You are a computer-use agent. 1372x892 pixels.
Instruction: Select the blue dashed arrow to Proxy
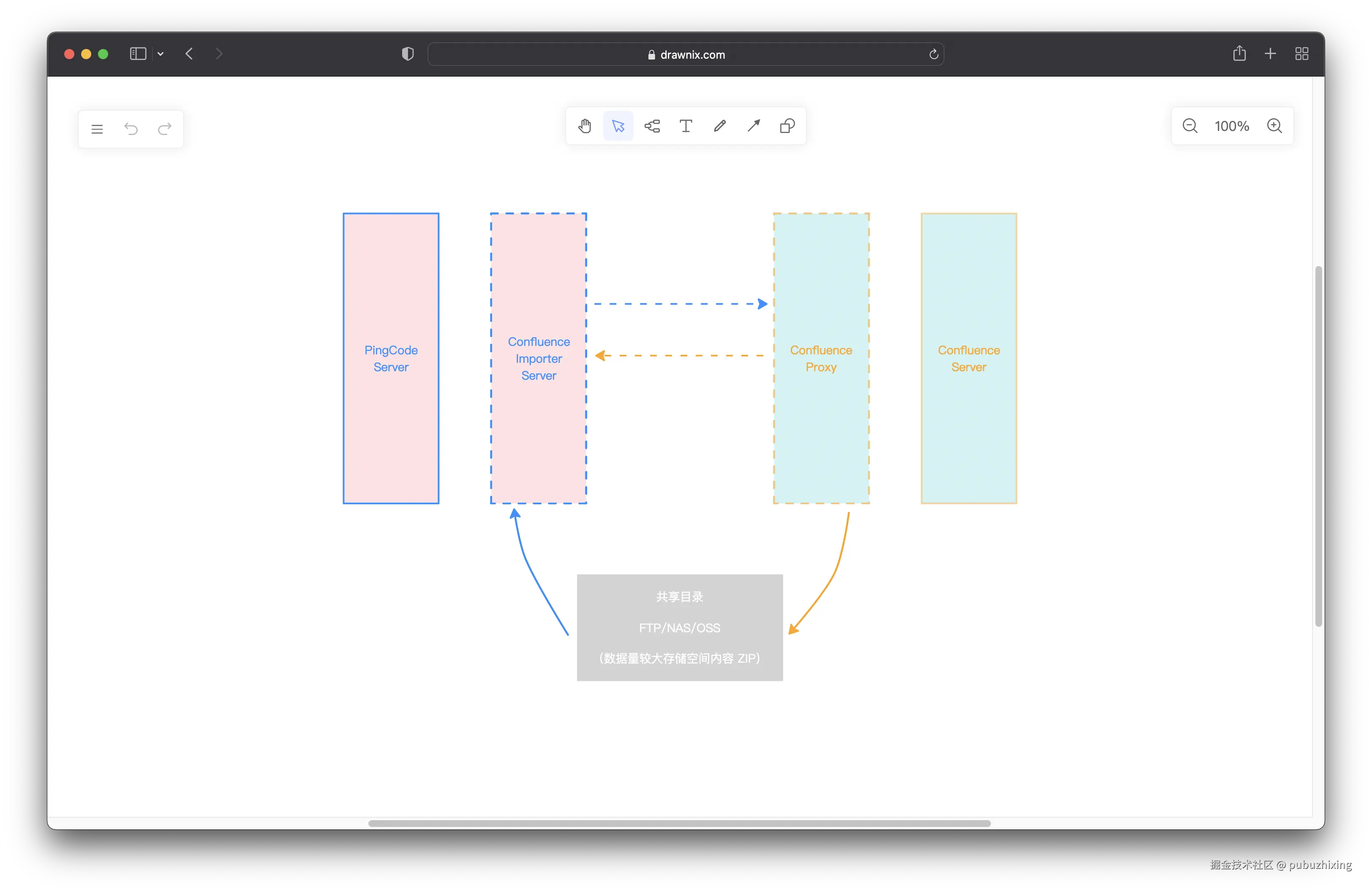[680, 304]
